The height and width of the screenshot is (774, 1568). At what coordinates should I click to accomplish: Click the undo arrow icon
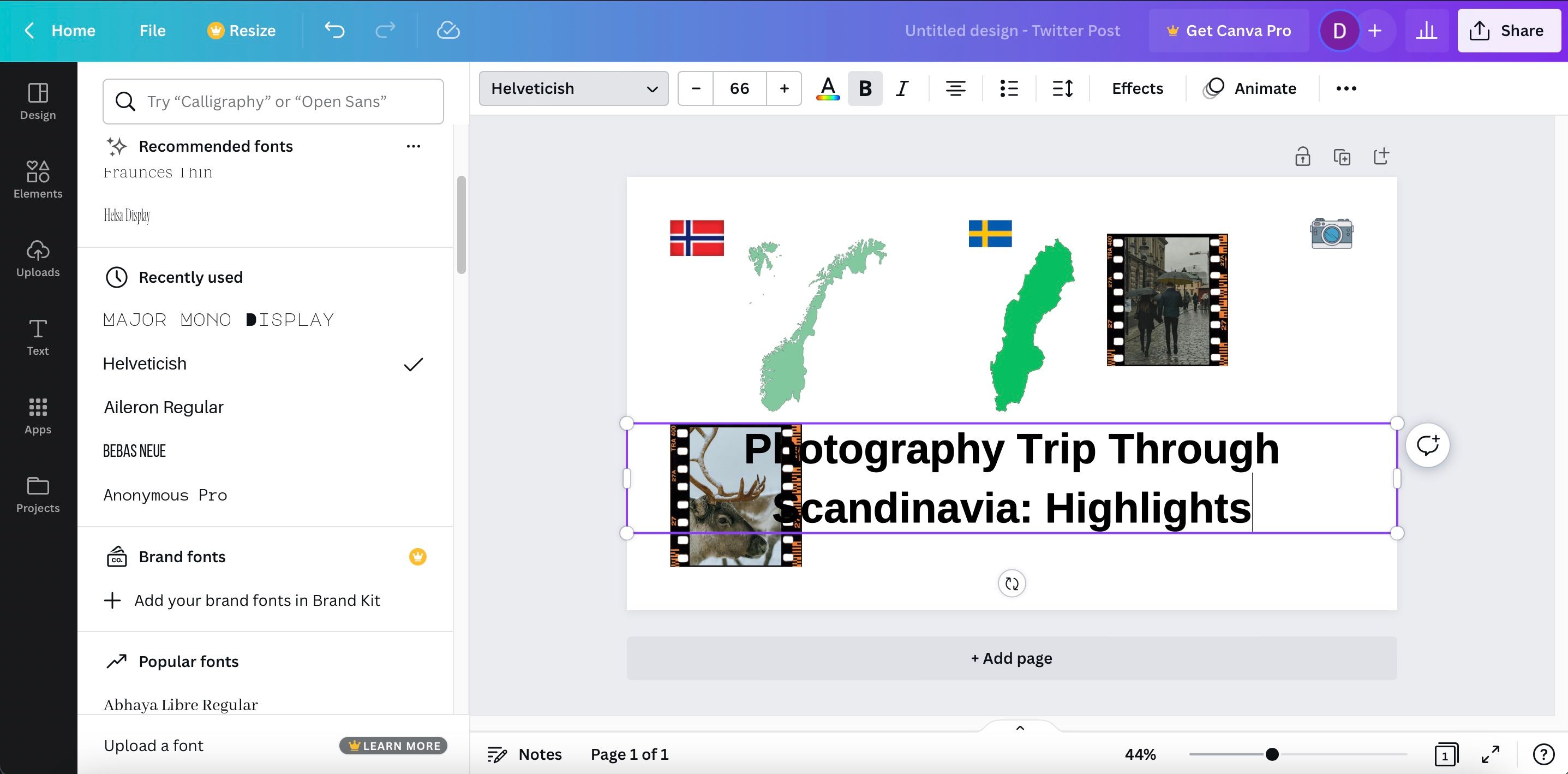click(334, 30)
